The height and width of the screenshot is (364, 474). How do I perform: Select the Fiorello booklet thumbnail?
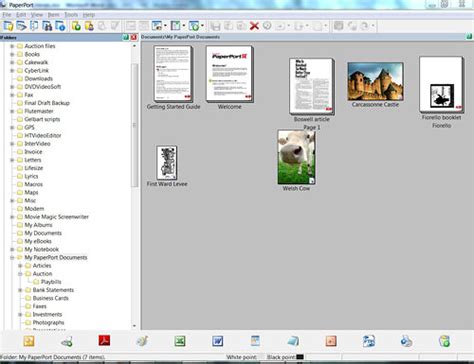click(x=441, y=85)
